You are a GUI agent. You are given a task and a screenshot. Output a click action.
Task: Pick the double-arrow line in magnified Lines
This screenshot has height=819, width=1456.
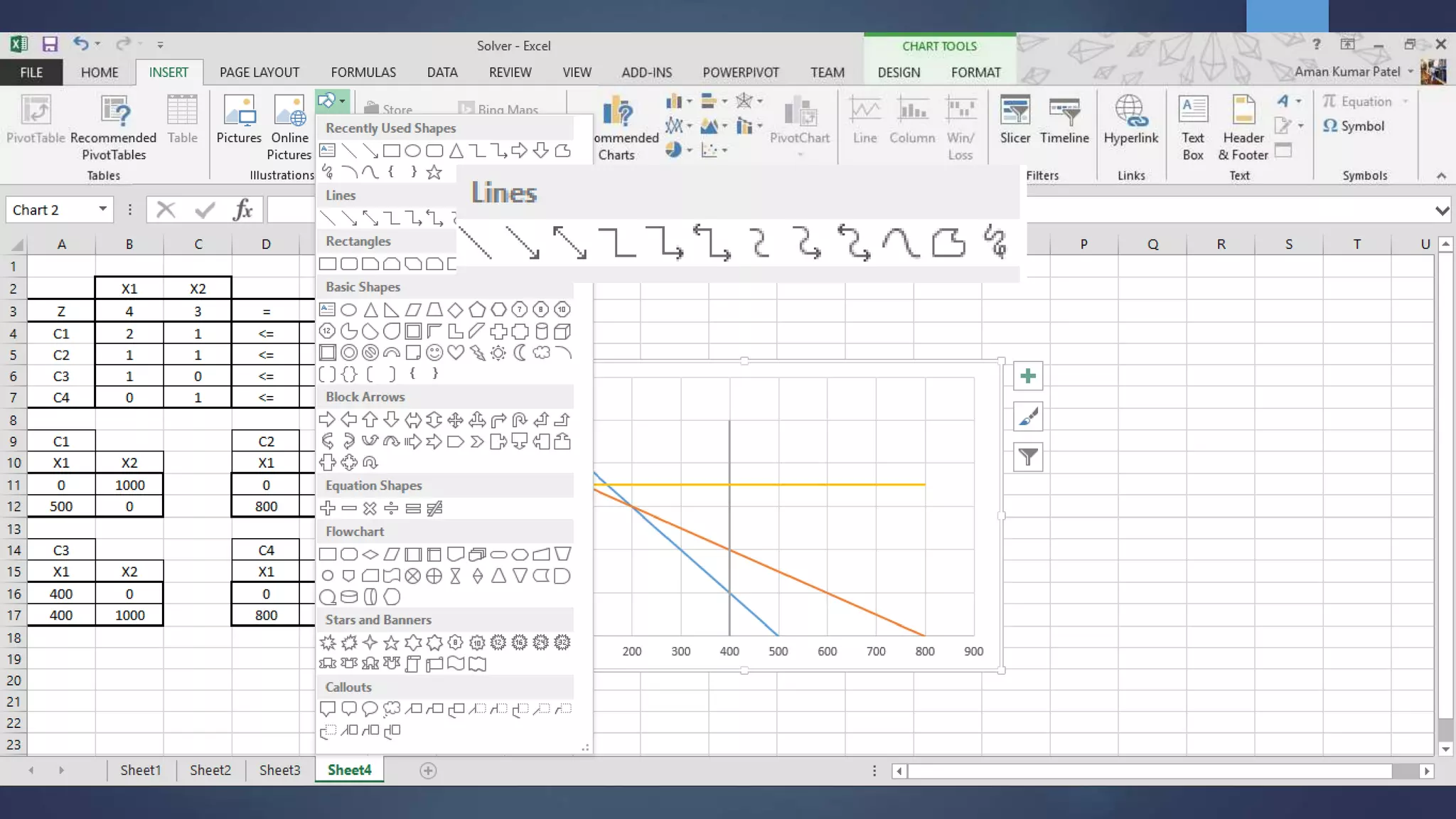[x=569, y=242]
